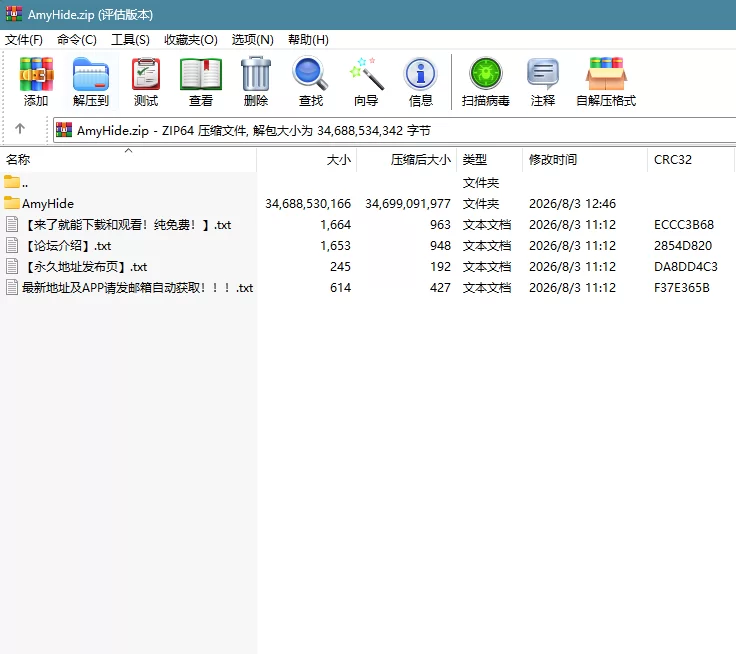The height and width of the screenshot is (654, 736).
Task: Click packed size value 948
Action: tap(440, 246)
